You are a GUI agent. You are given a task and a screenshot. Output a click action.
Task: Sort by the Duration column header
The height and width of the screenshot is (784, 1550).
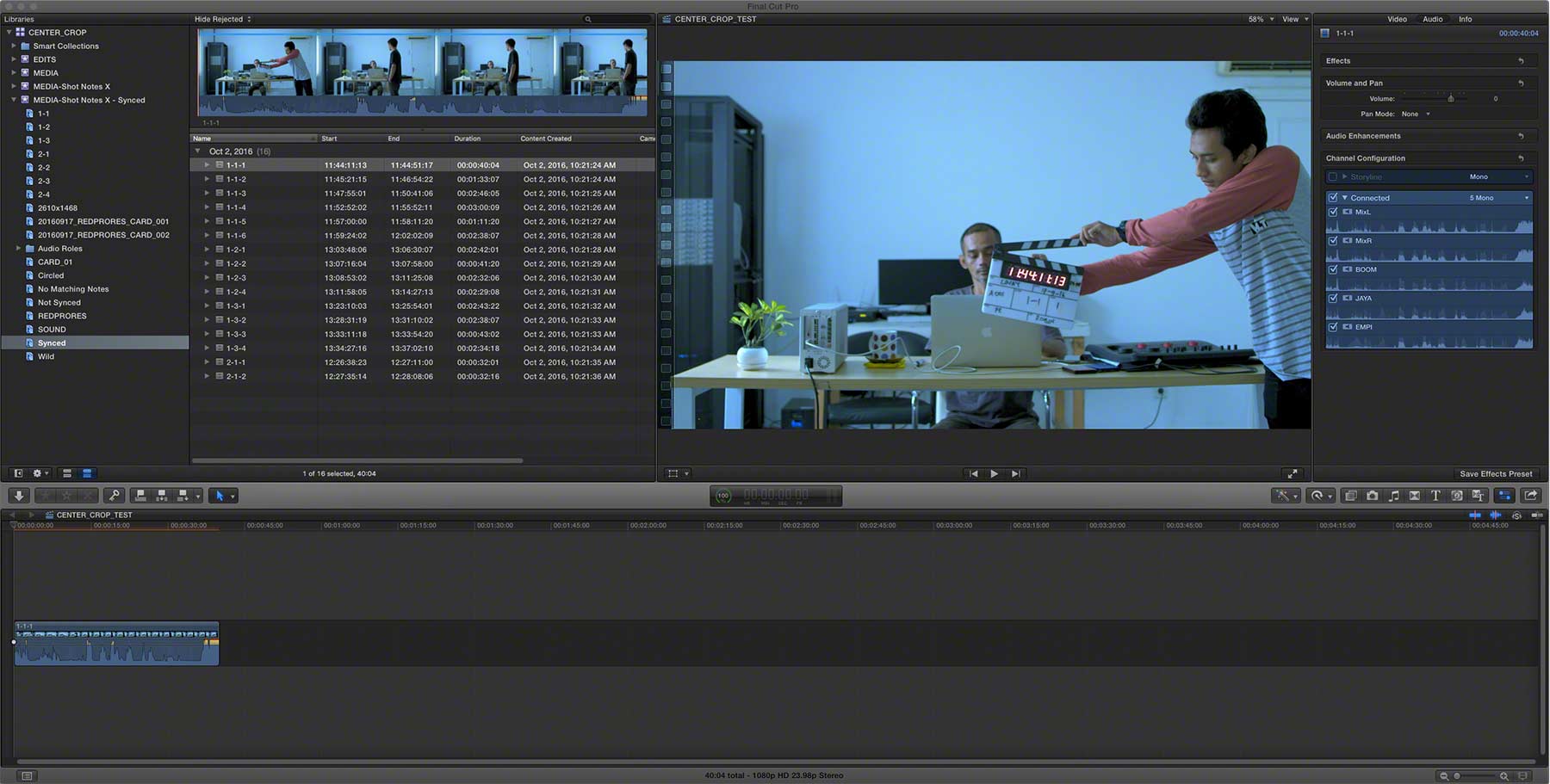click(468, 139)
